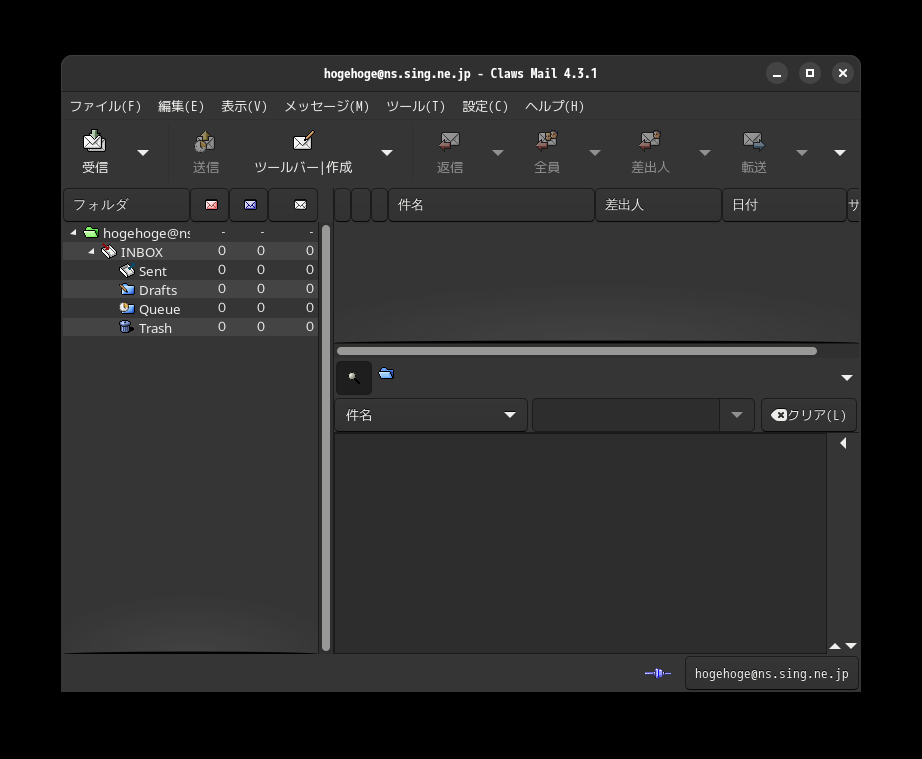
Task: Click the message list horizontal scrollbar
Action: click(576, 351)
